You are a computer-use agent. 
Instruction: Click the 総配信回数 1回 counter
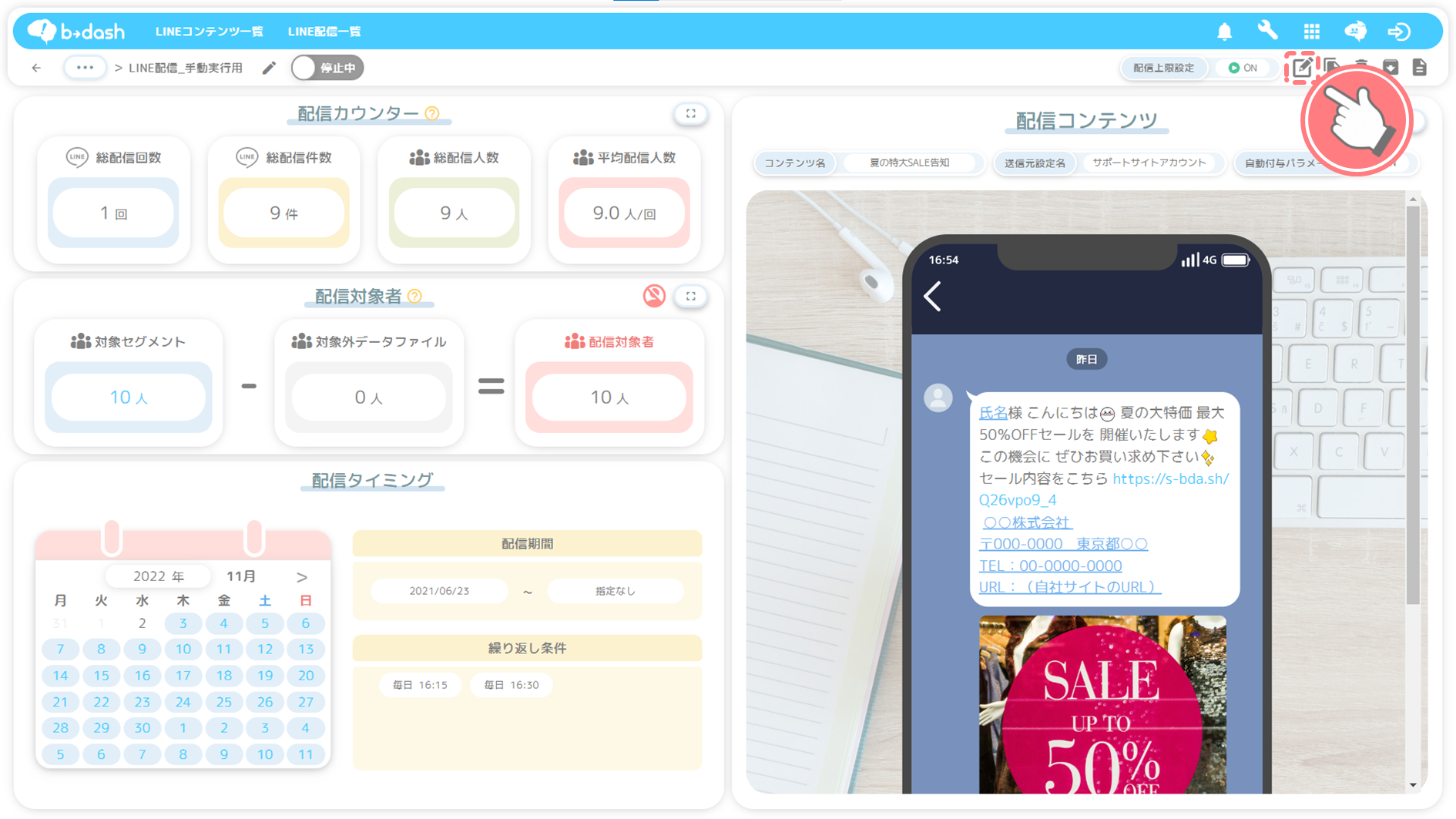[113, 213]
